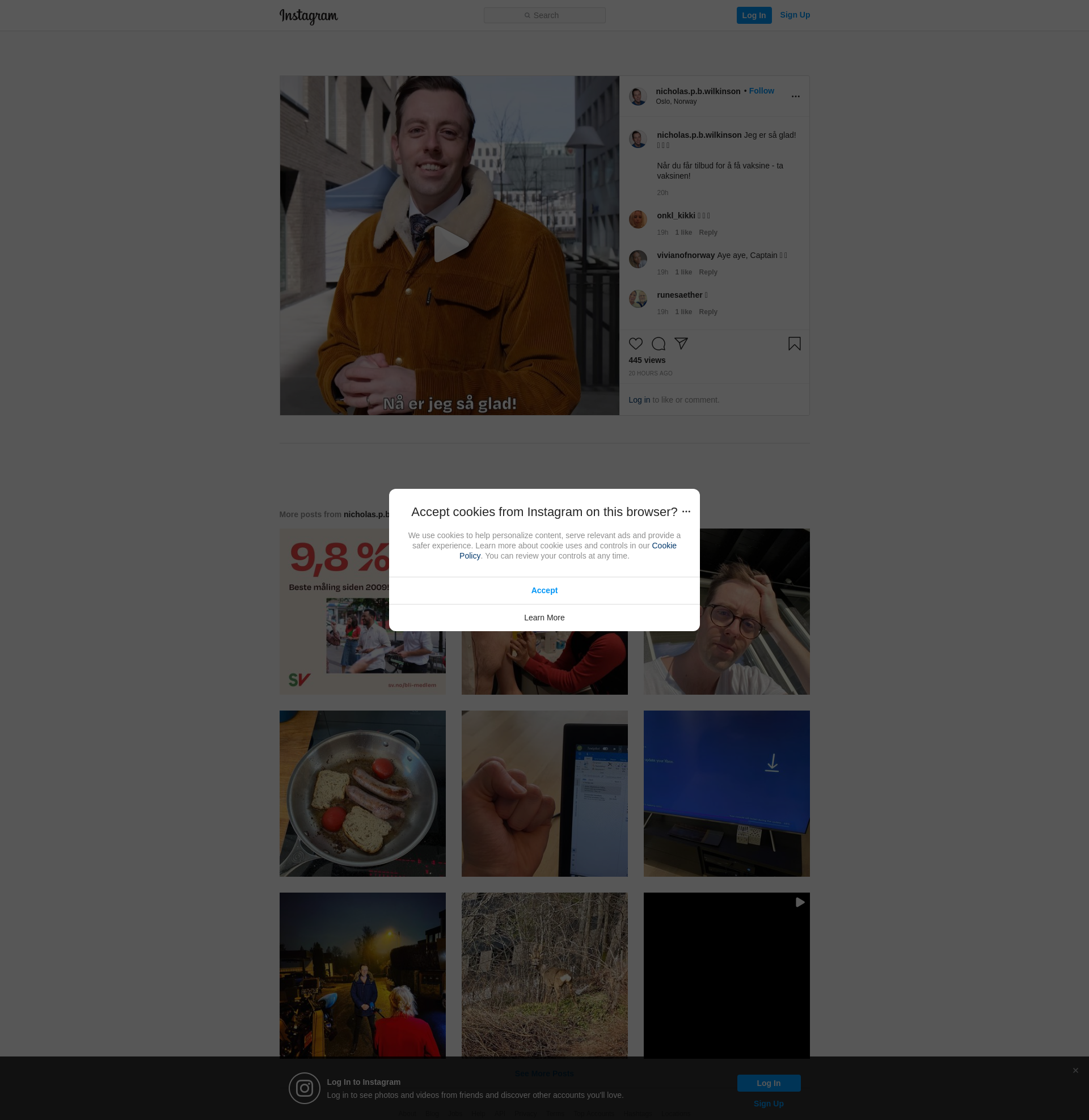1089x1120 pixels.
Task: Open vivianofnorway username link
Action: click(x=686, y=256)
